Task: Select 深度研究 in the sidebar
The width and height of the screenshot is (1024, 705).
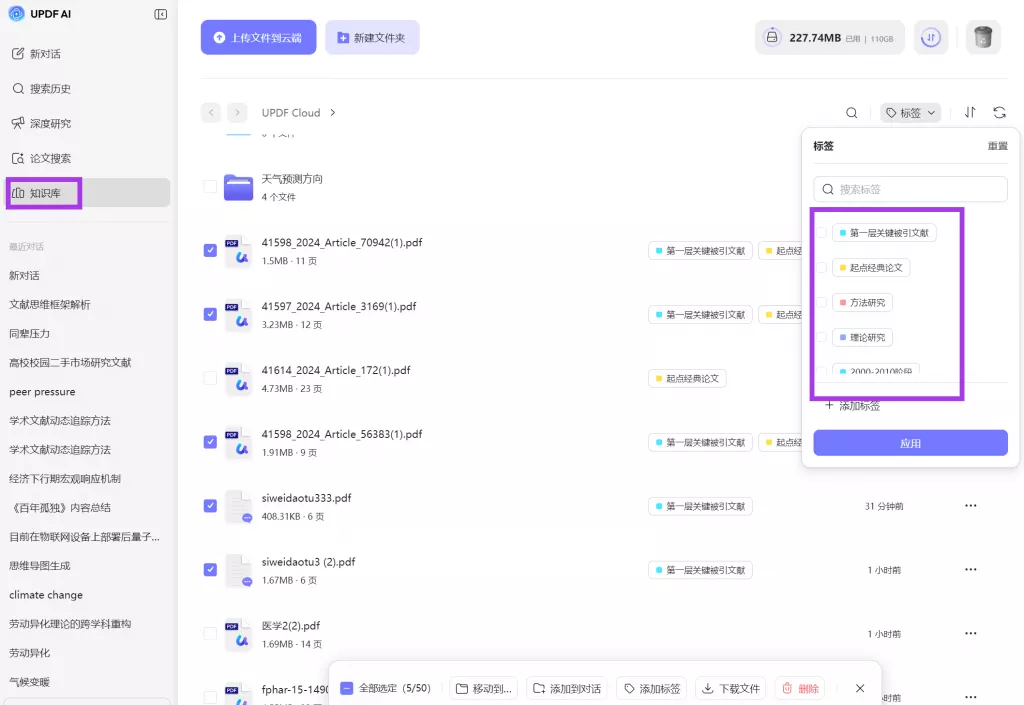Action: (50, 123)
